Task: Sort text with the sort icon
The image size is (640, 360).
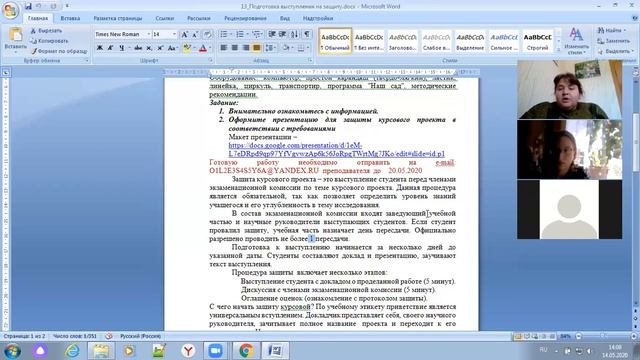Action: tap(295, 34)
